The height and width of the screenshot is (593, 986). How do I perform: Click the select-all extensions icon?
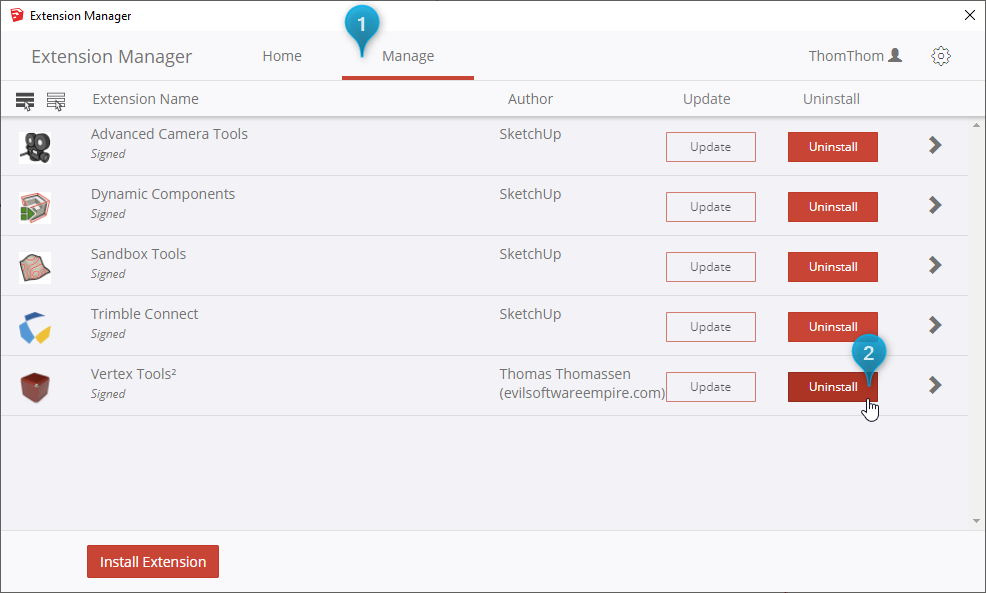tap(25, 100)
